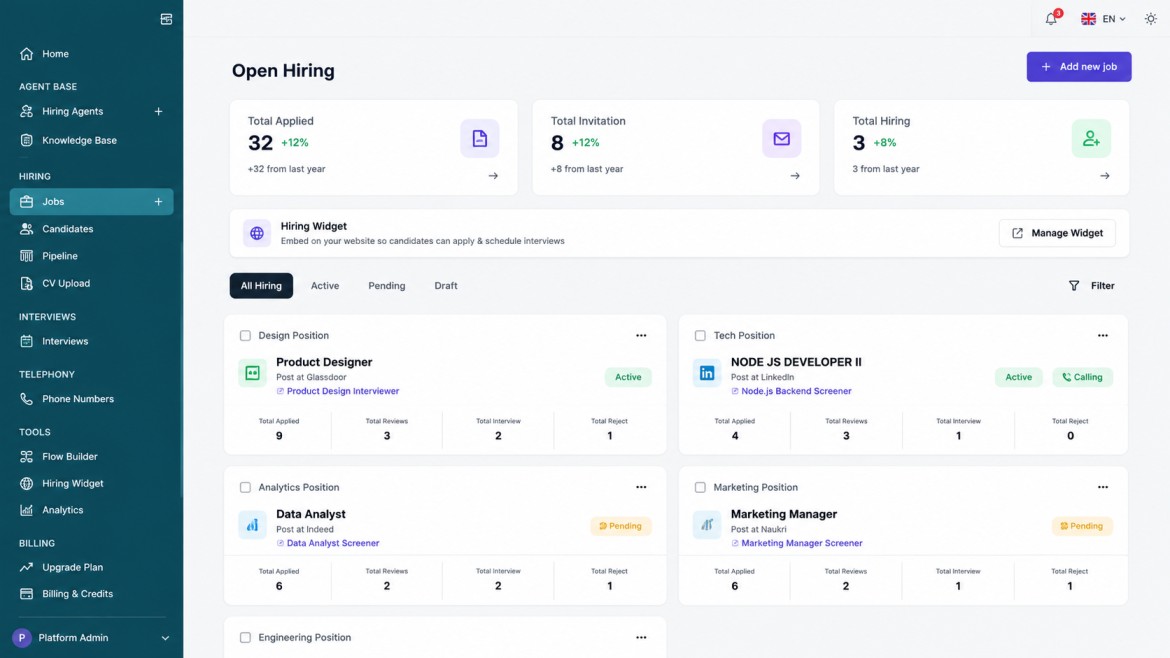Go to Home in sidebar
The image size is (1170, 658).
[x=91, y=54]
